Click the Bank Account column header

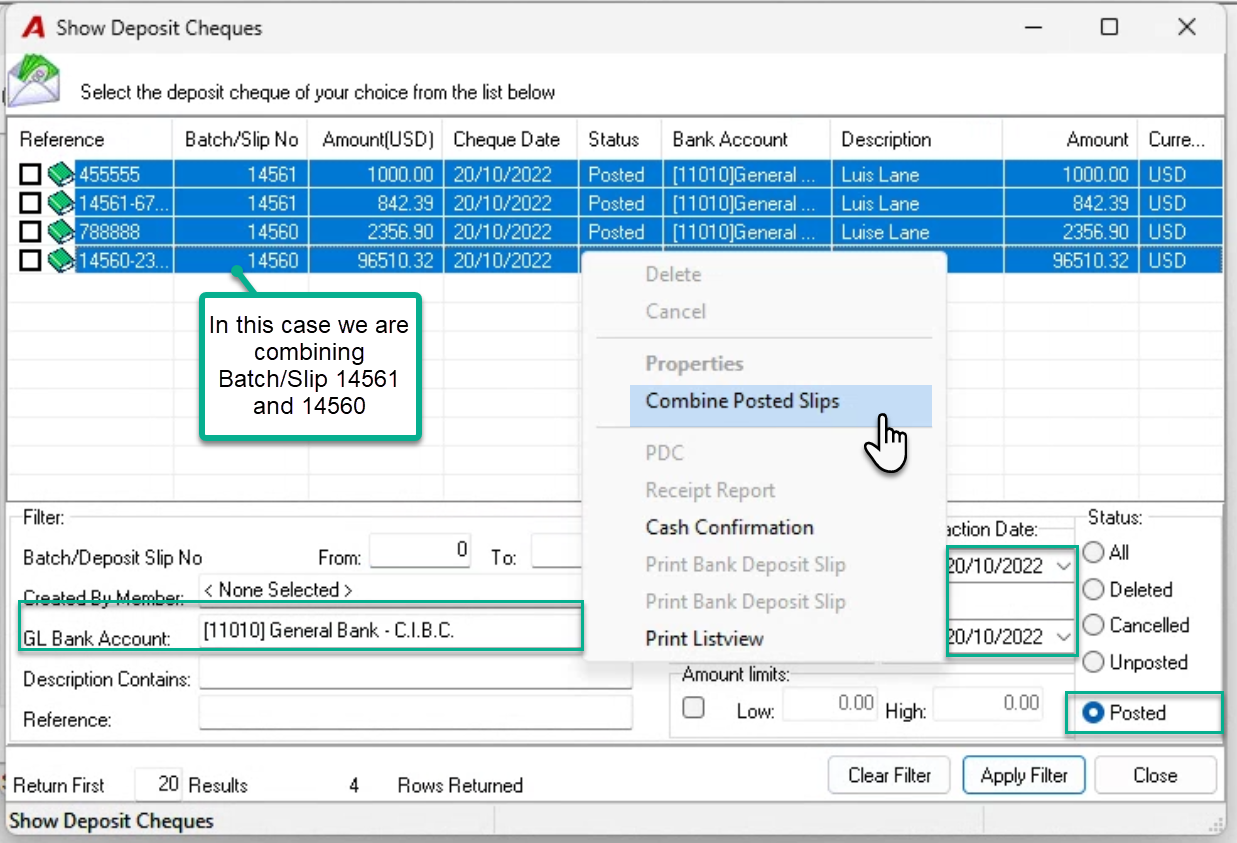746,140
